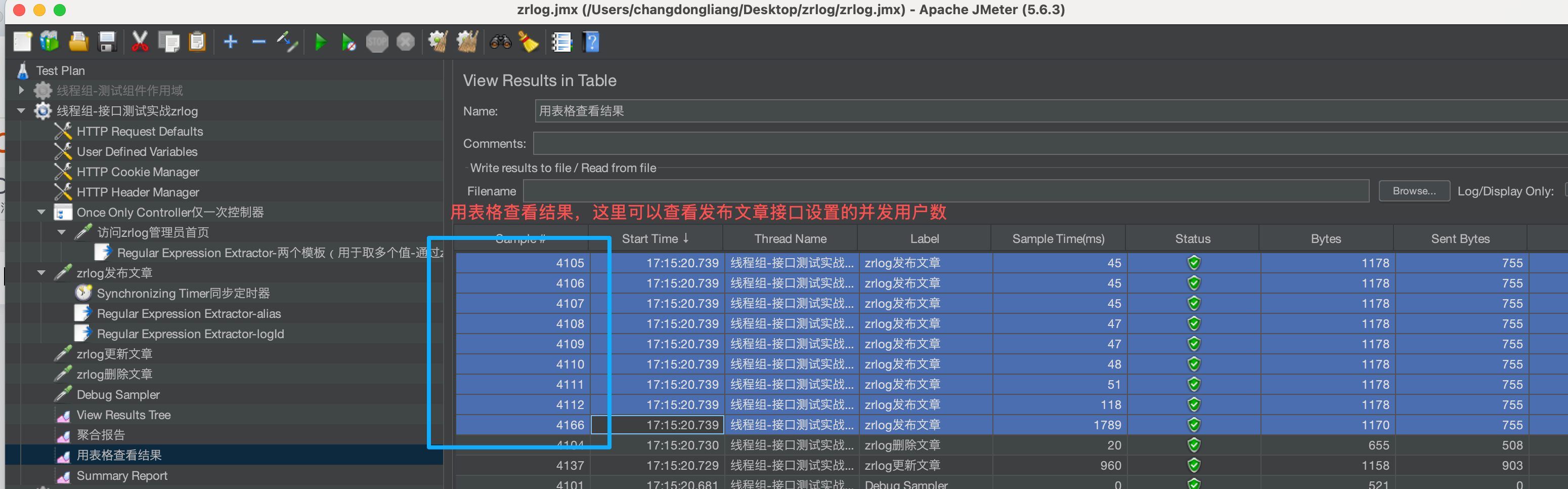Click the Toggle enable/disable icon
This screenshot has width=1568, height=489.
tap(287, 42)
